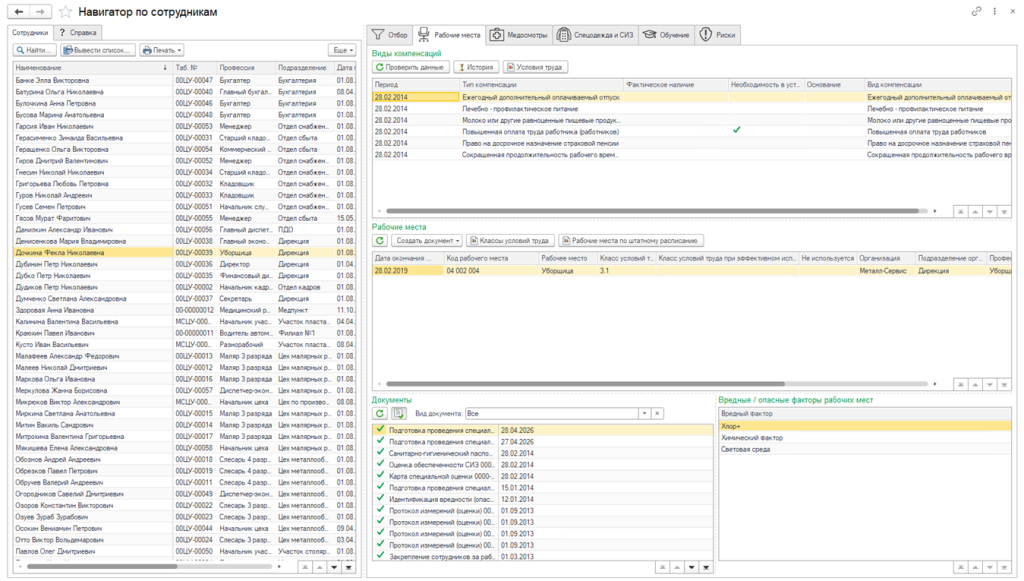Refresh the Рабочие места list
The height and width of the screenshot is (581, 1024).
coord(380,241)
